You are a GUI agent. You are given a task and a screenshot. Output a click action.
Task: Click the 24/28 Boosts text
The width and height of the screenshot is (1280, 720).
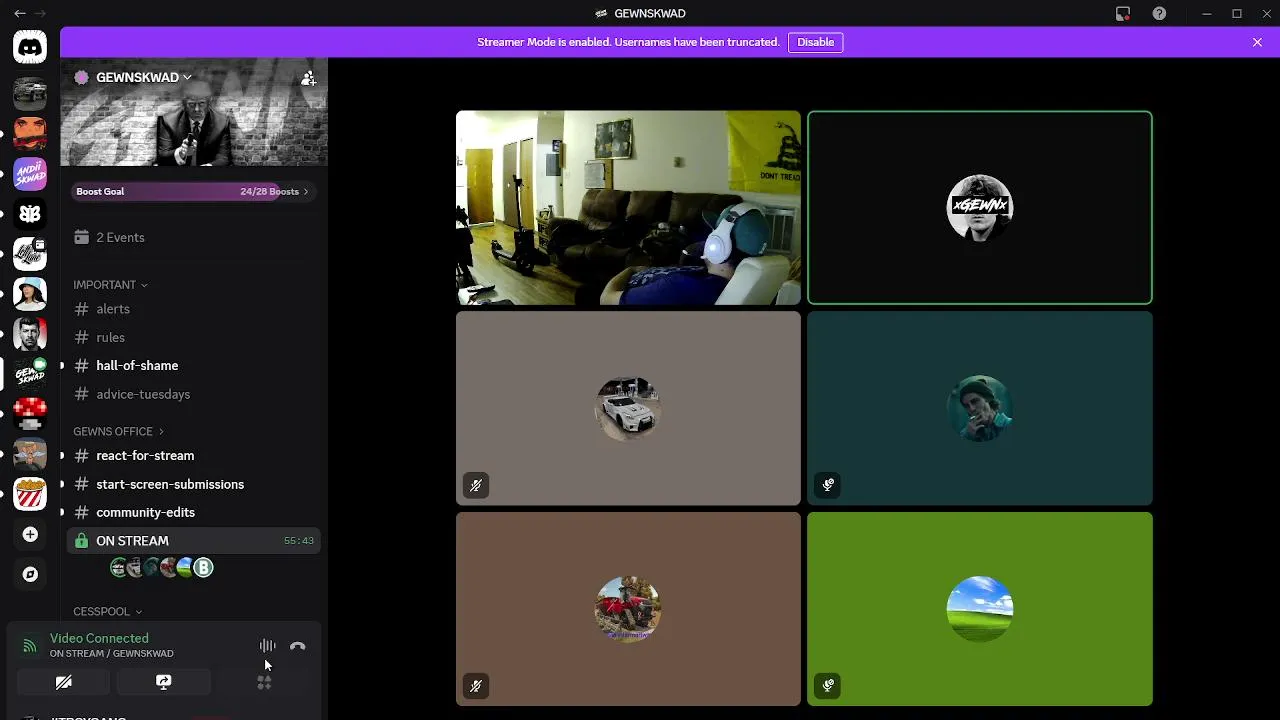tap(269, 191)
